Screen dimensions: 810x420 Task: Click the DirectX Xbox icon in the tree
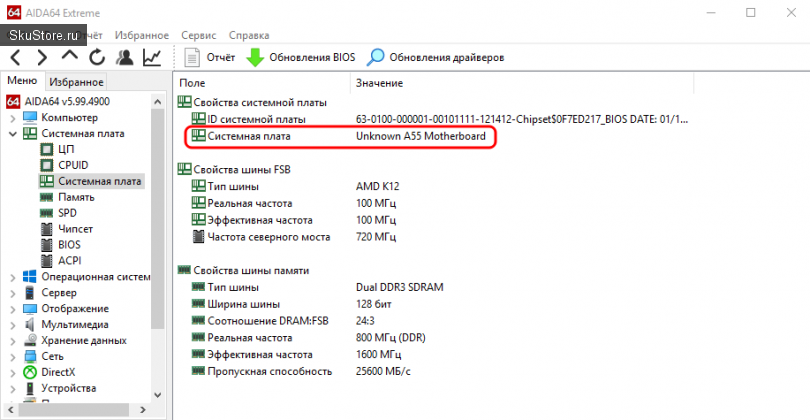(x=30, y=372)
